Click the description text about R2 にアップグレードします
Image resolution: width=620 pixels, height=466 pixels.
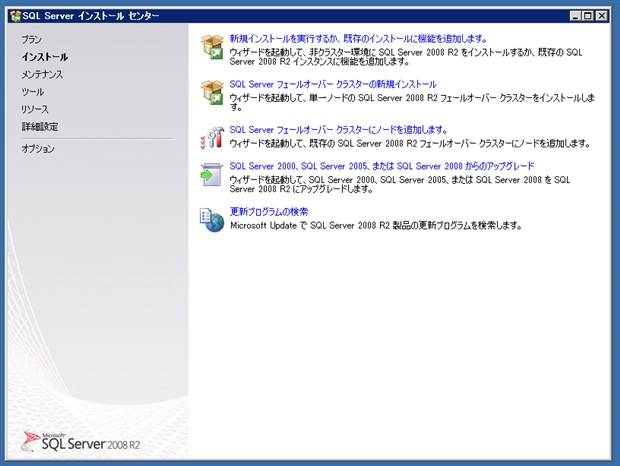click(400, 184)
